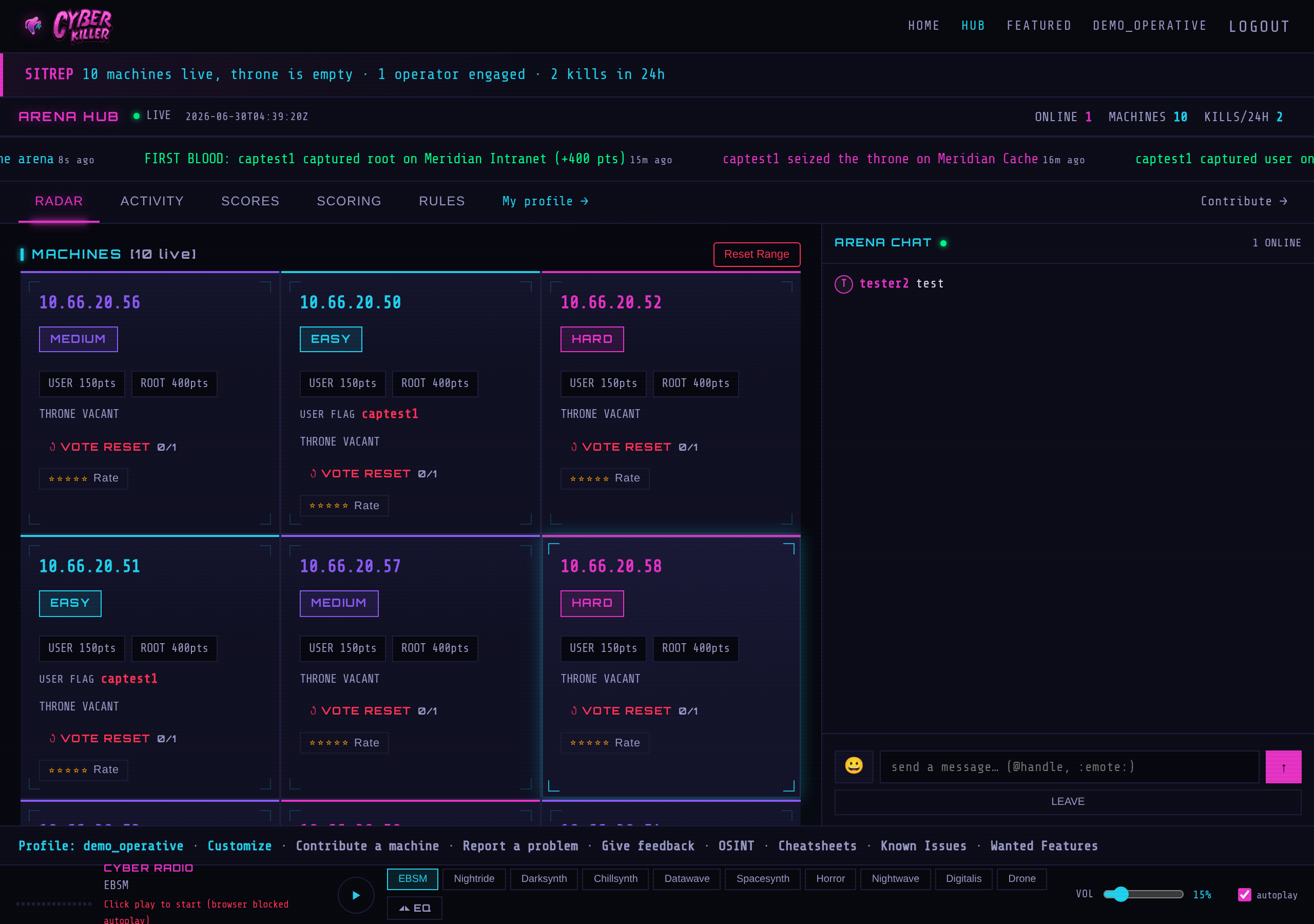Switch to the RULES tab

point(441,201)
